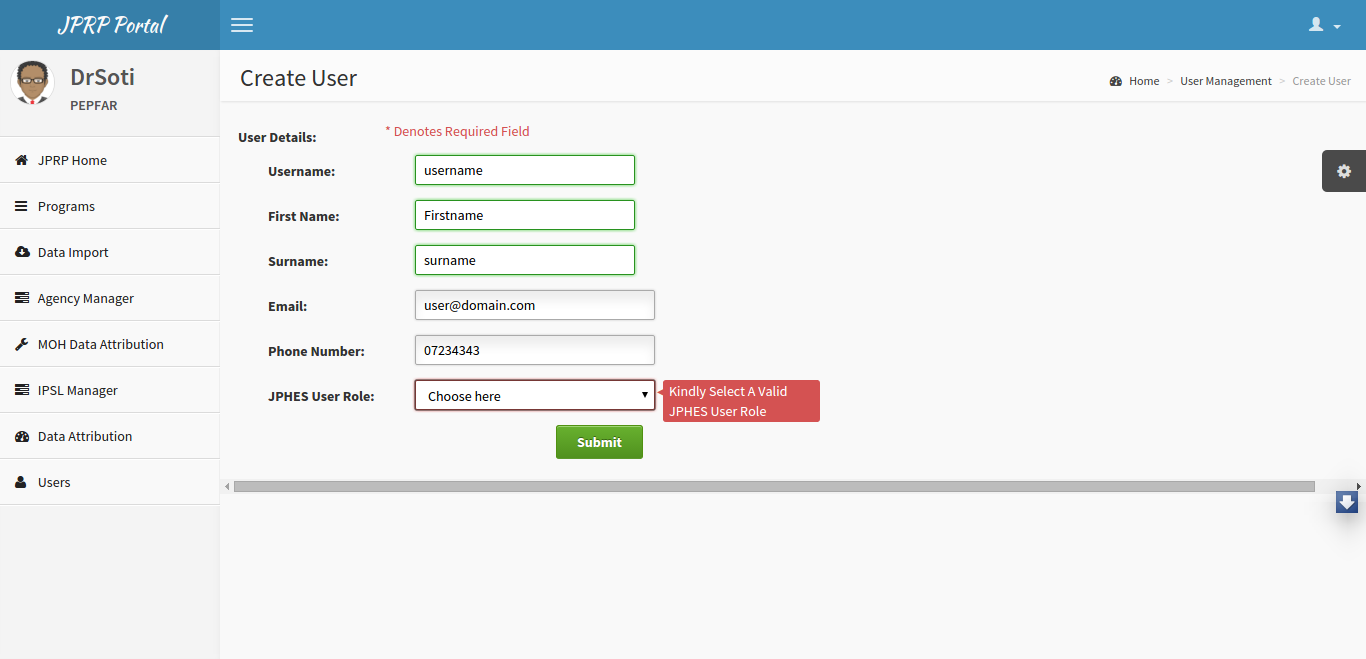The height and width of the screenshot is (659, 1366).
Task: Click the 'Create User' page heading
Action: (298, 78)
